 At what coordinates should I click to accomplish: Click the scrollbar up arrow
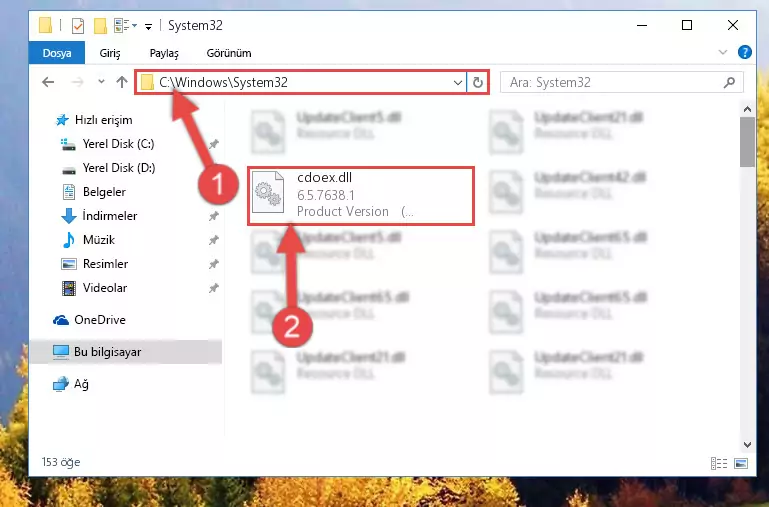pos(747,109)
